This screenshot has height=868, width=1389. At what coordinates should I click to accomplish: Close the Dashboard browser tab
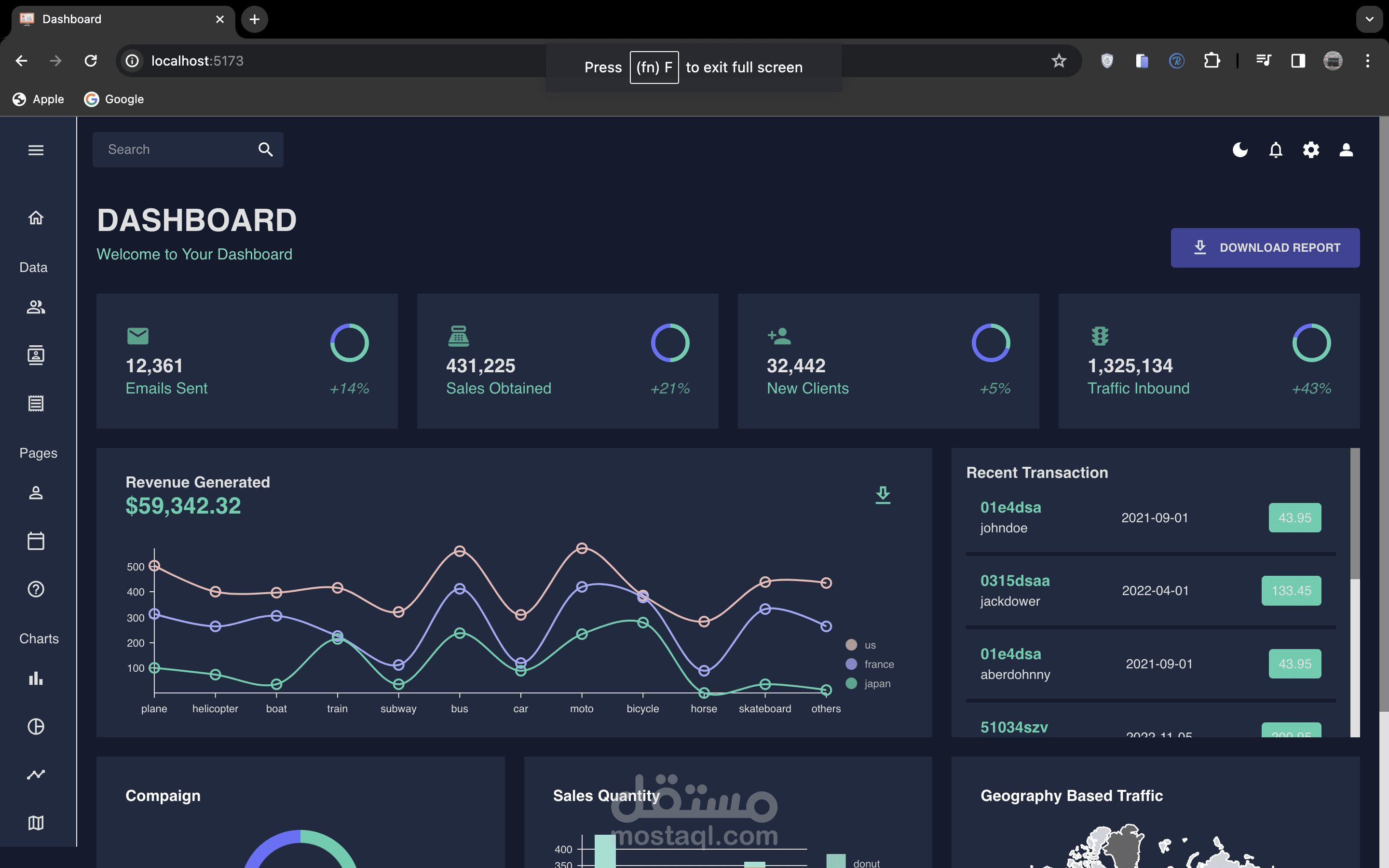[x=220, y=19]
